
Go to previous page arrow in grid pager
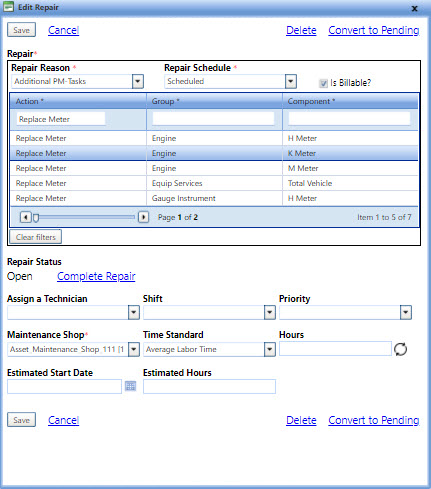click(x=25, y=217)
